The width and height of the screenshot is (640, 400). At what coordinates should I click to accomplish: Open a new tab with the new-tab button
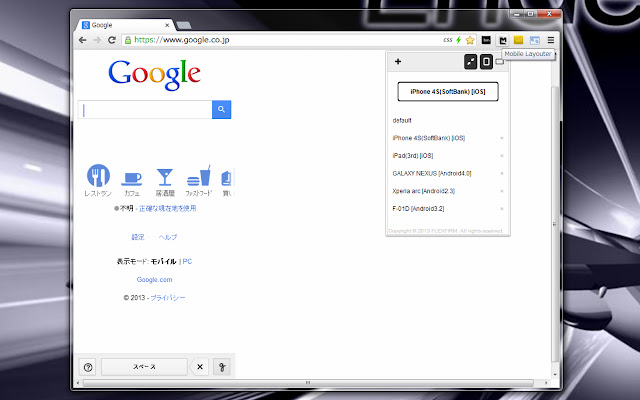click(184, 26)
